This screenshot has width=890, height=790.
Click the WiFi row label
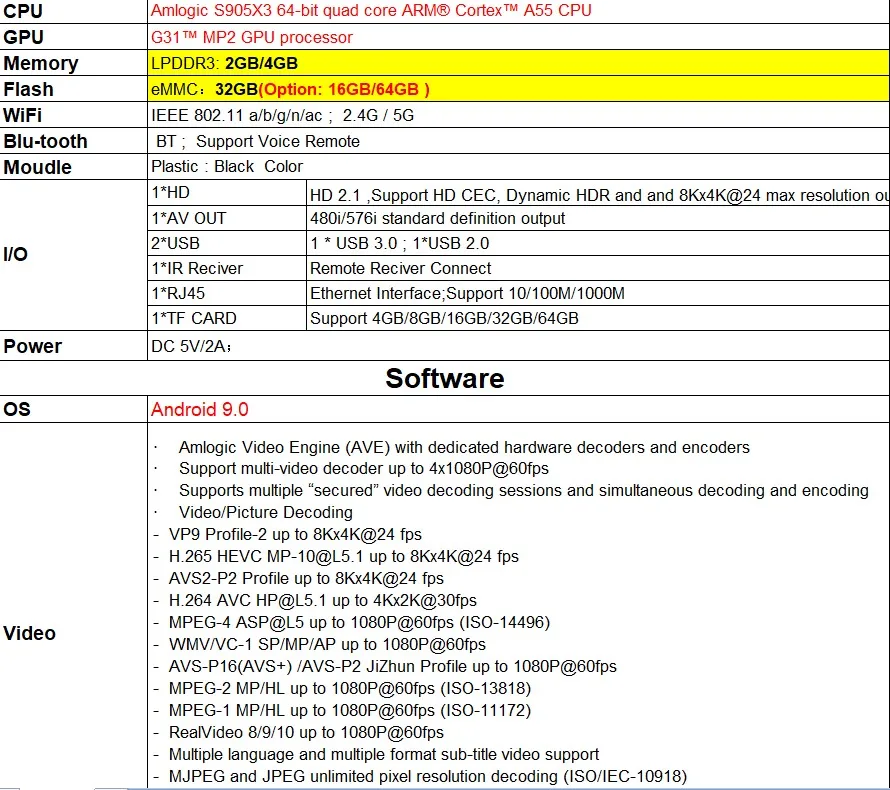pyautogui.click(x=23, y=115)
